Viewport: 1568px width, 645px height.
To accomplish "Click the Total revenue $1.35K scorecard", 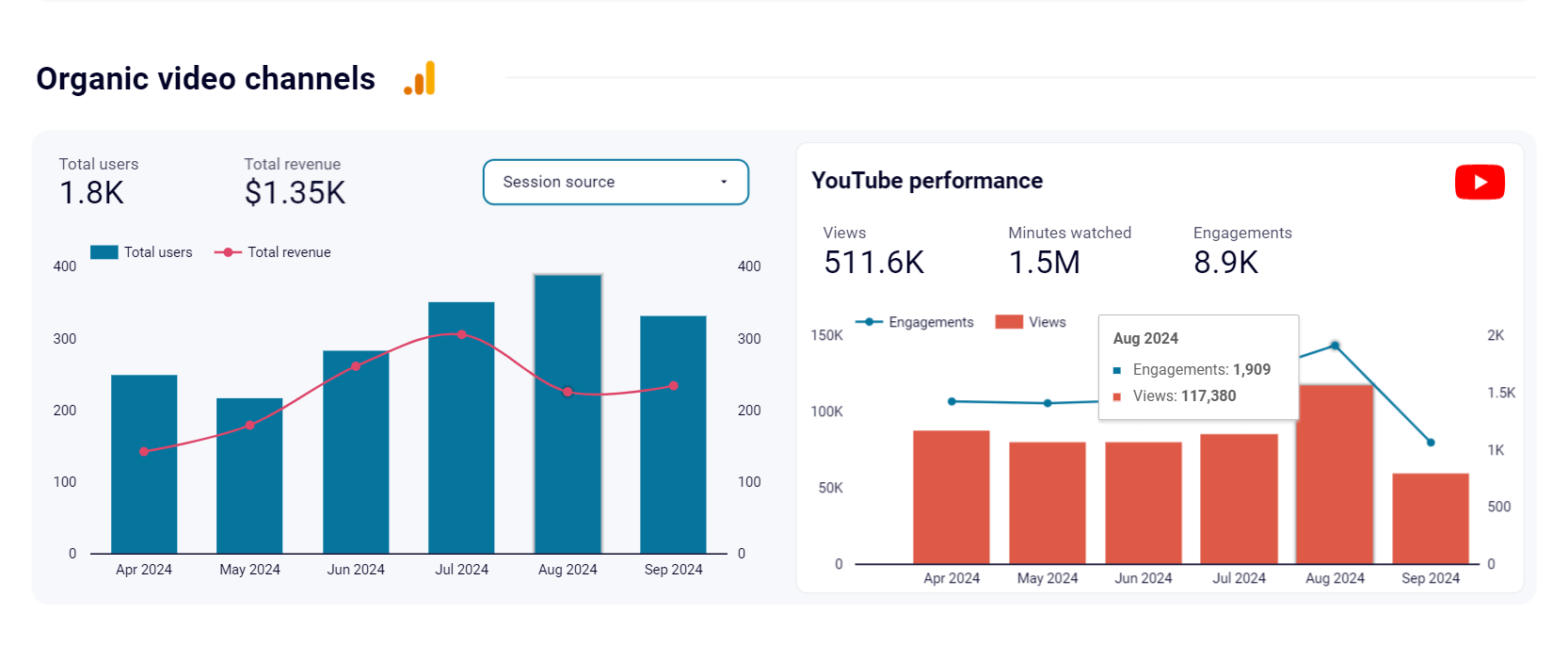I will click(295, 183).
